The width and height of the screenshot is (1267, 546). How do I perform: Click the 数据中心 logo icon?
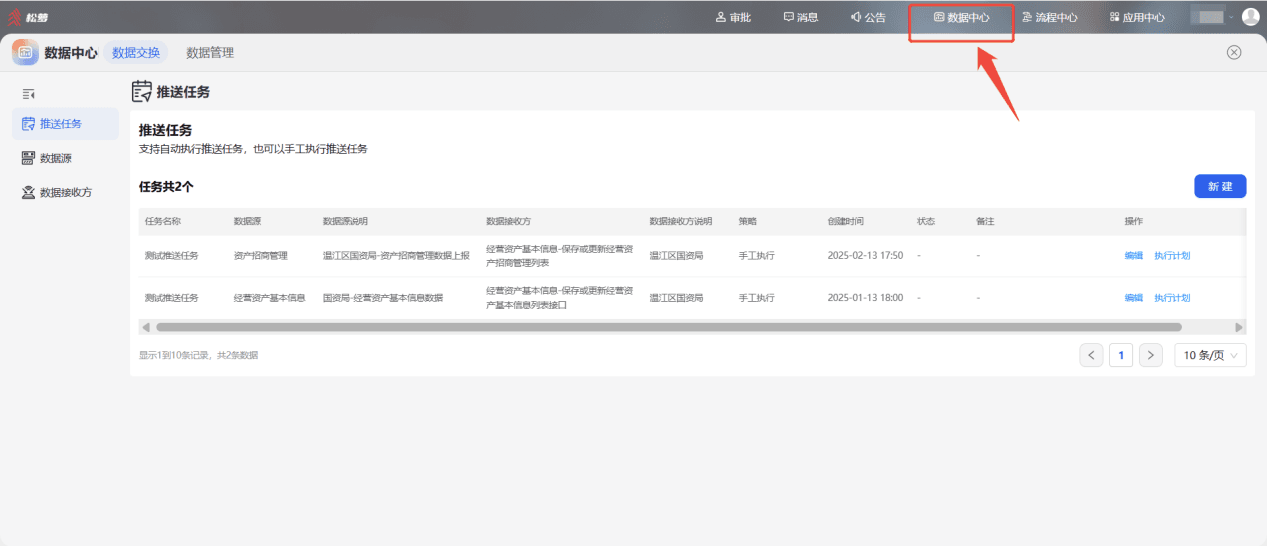(25, 52)
